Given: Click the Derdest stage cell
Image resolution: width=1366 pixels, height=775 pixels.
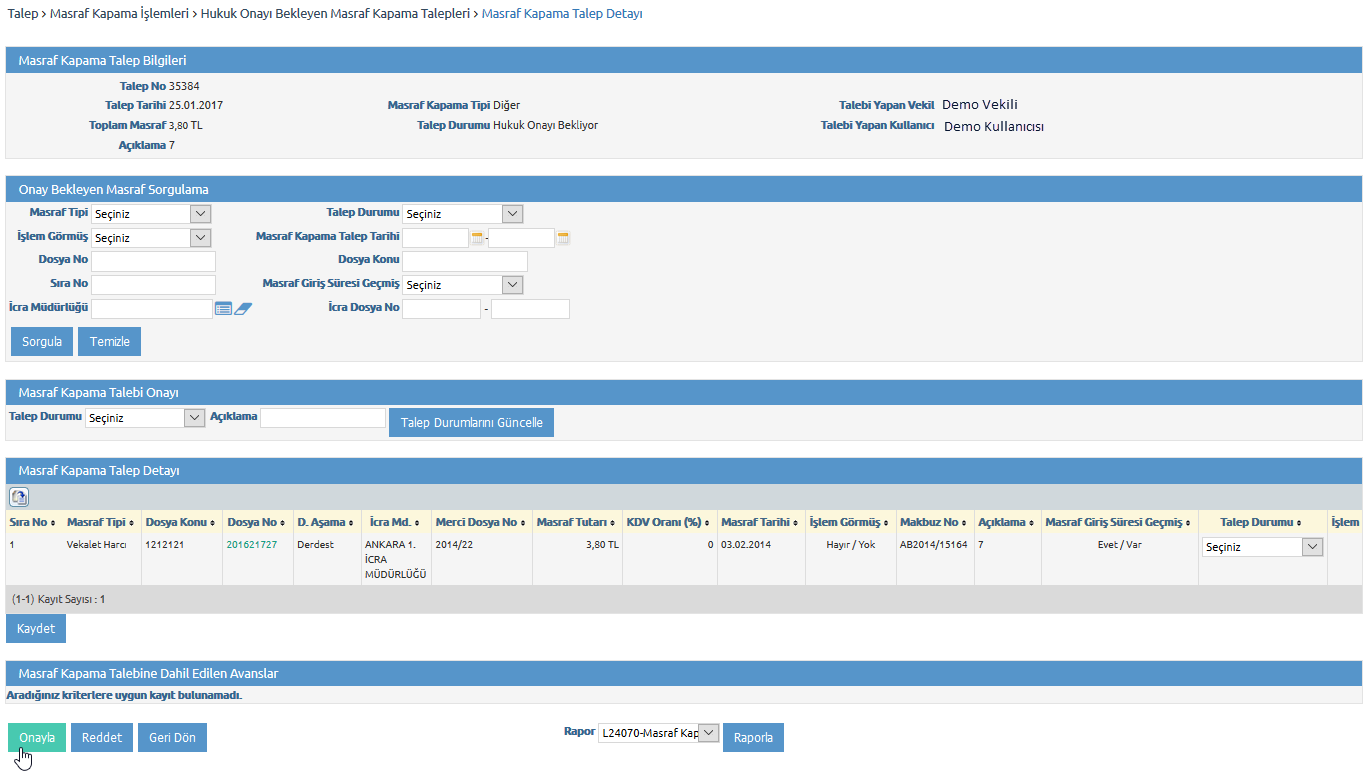Looking at the screenshot, I should (x=314, y=544).
